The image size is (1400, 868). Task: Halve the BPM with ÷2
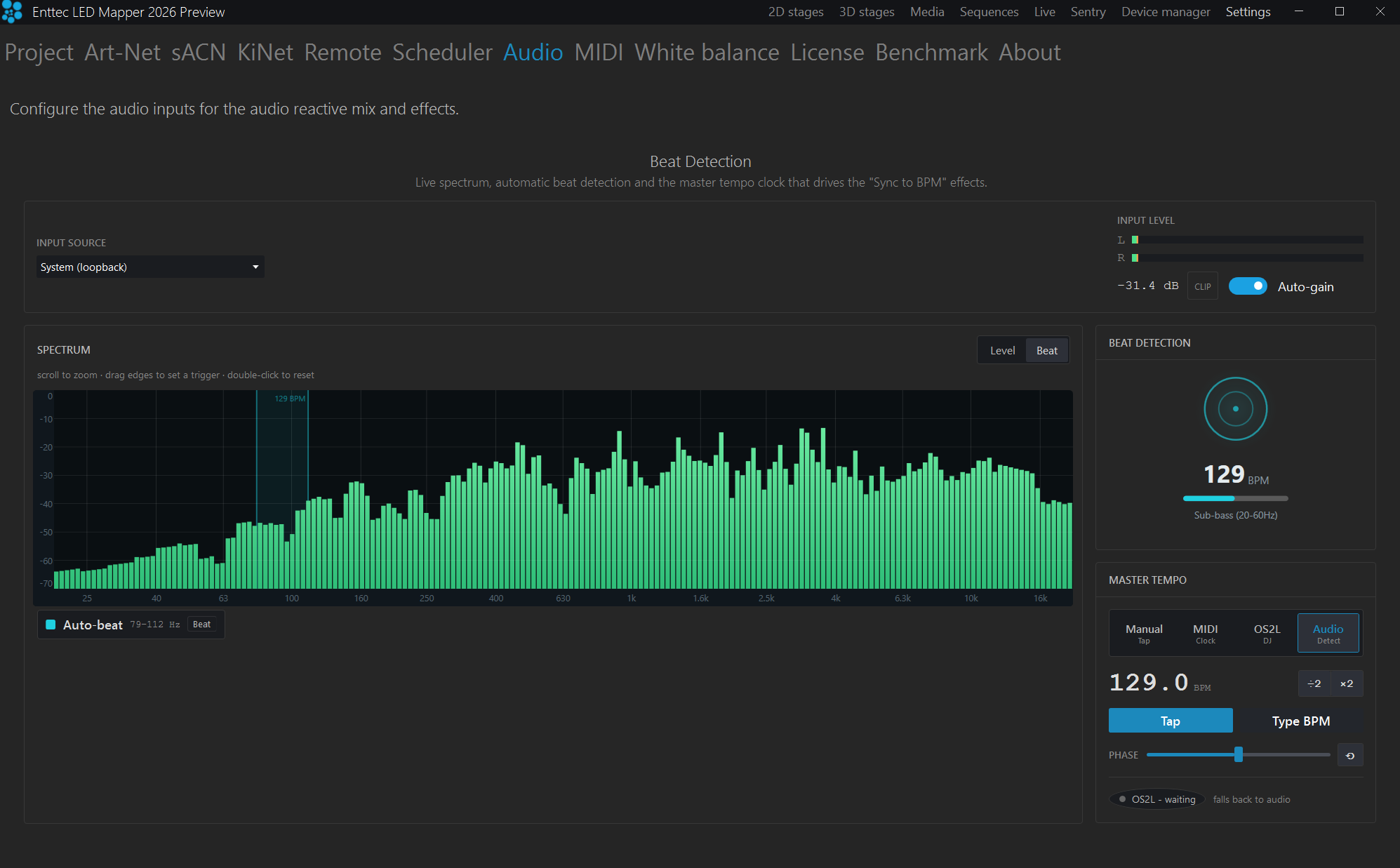1314,683
